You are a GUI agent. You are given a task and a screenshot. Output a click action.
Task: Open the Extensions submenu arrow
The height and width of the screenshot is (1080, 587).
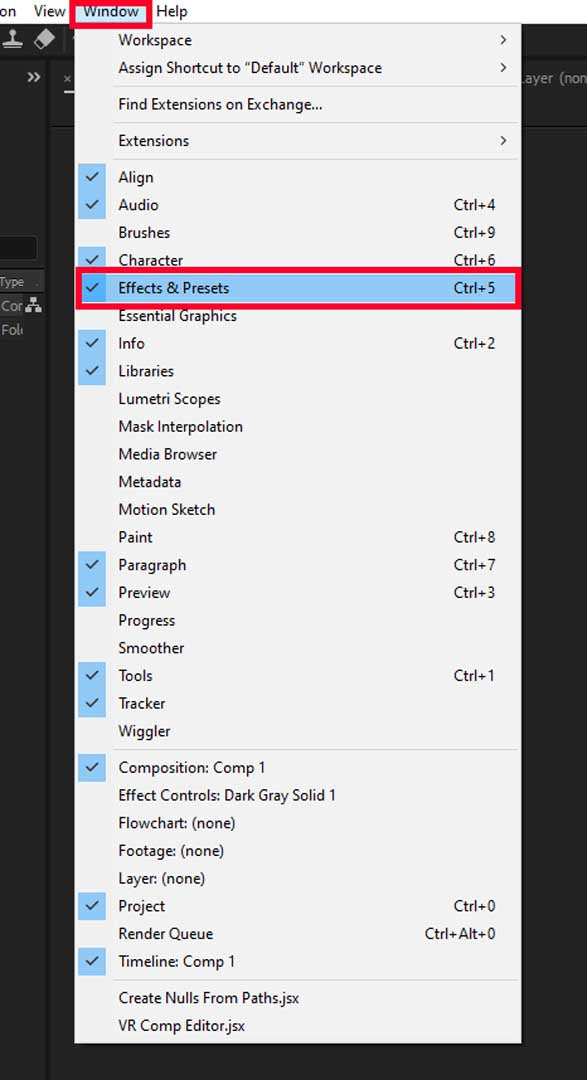[x=504, y=141]
